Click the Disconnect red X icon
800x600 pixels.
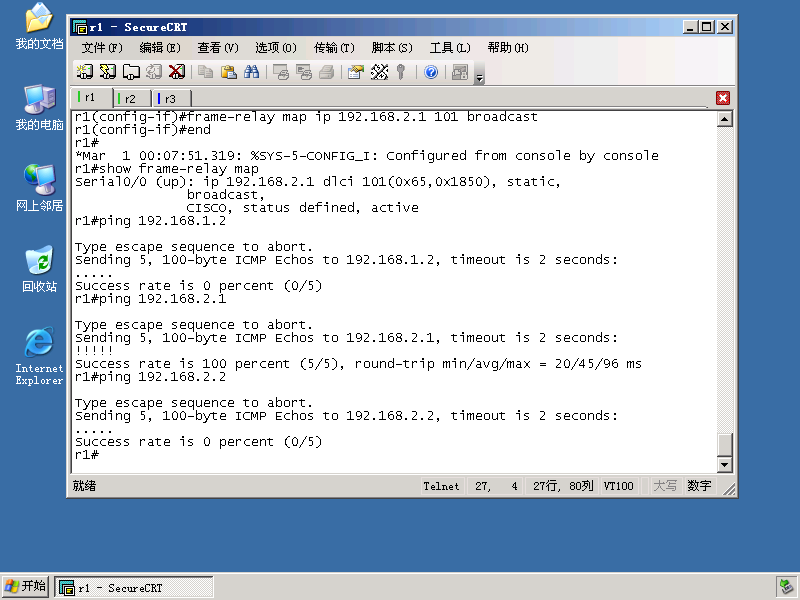click(177, 72)
